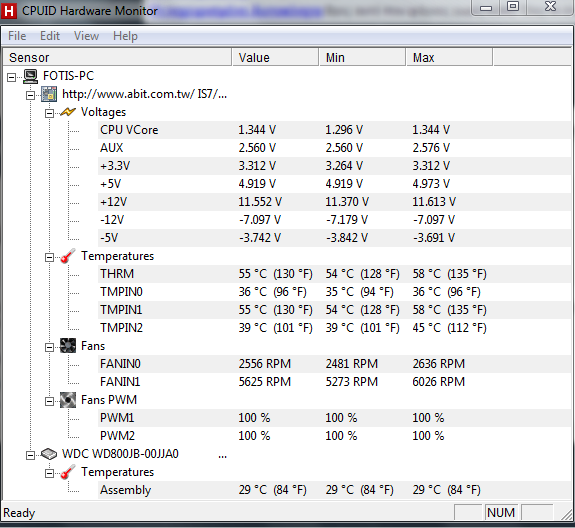Viewport: 575px width, 528px height.
Task: Select the FOTIS-PC tree label
Action: pyautogui.click(x=69, y=76)
